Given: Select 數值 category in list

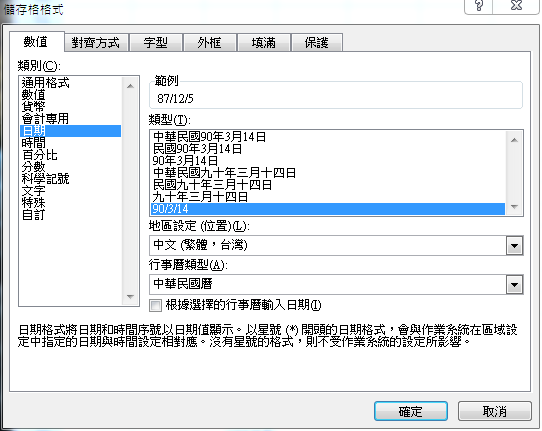Looking at the screenshot, I should click(x=71, y=95).
